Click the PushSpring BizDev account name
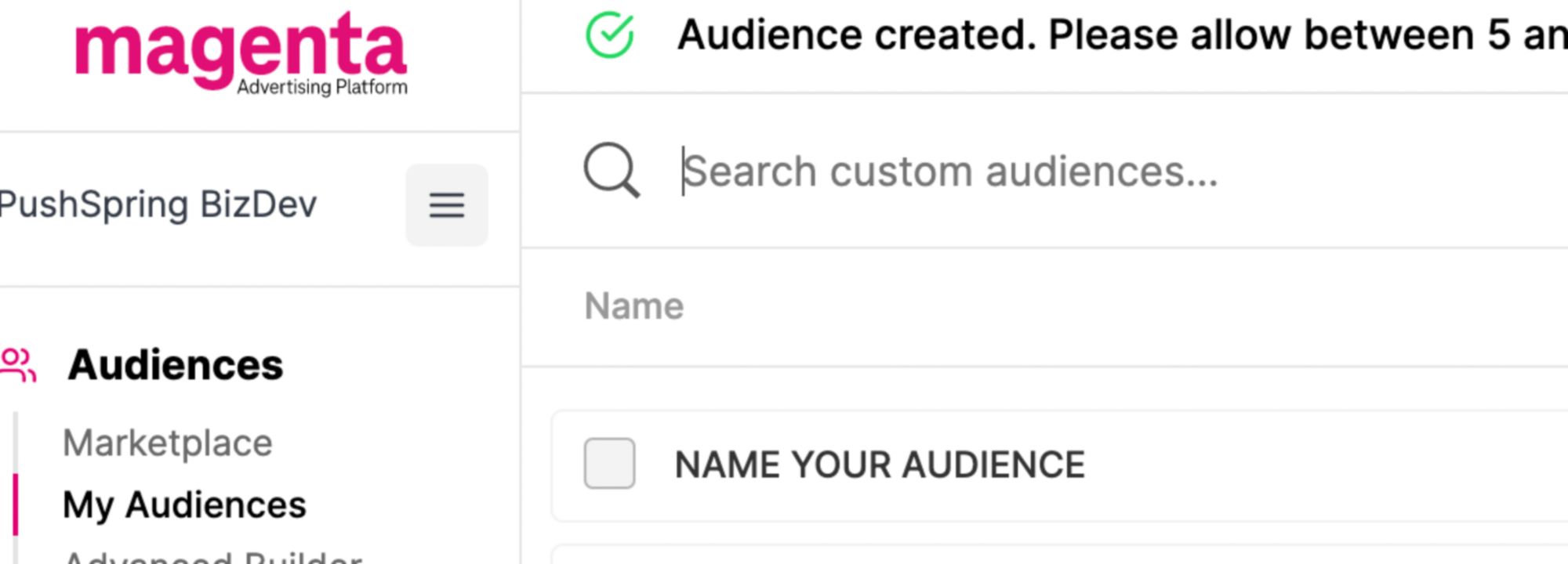 [x=158, y=205]
